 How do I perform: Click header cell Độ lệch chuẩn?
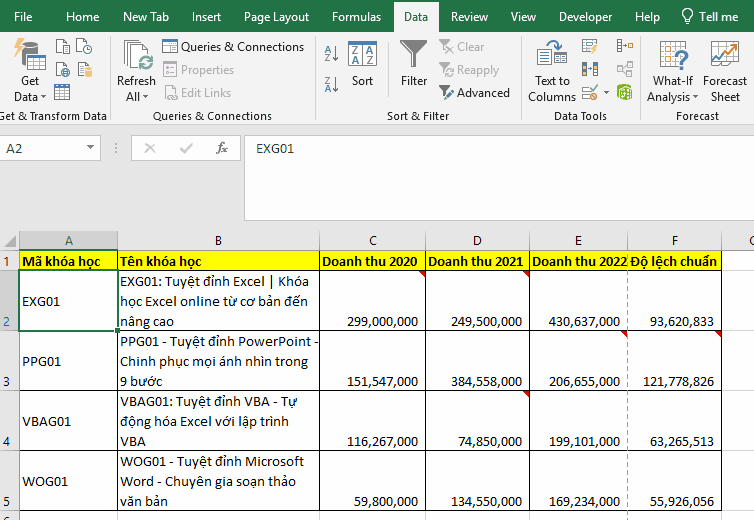(x=675, y=261)
